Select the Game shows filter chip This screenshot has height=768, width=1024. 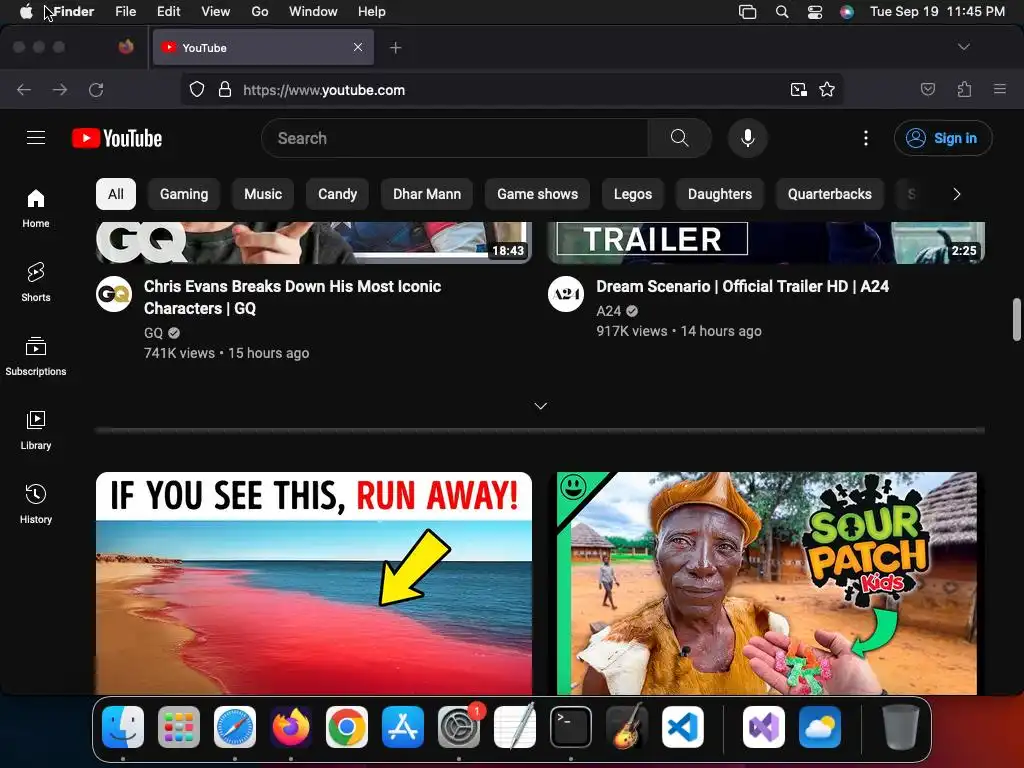[537, 194]
